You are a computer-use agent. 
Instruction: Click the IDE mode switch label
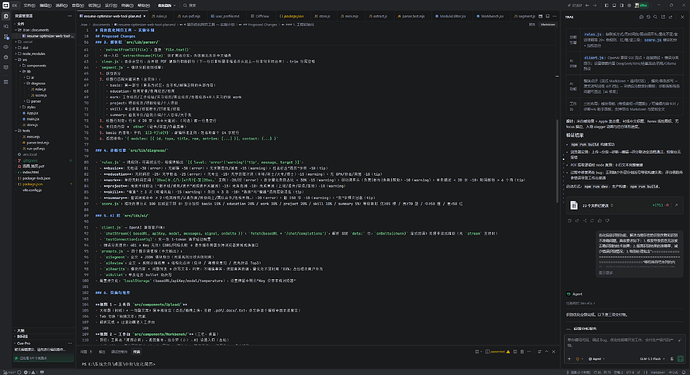pos(14,5)
